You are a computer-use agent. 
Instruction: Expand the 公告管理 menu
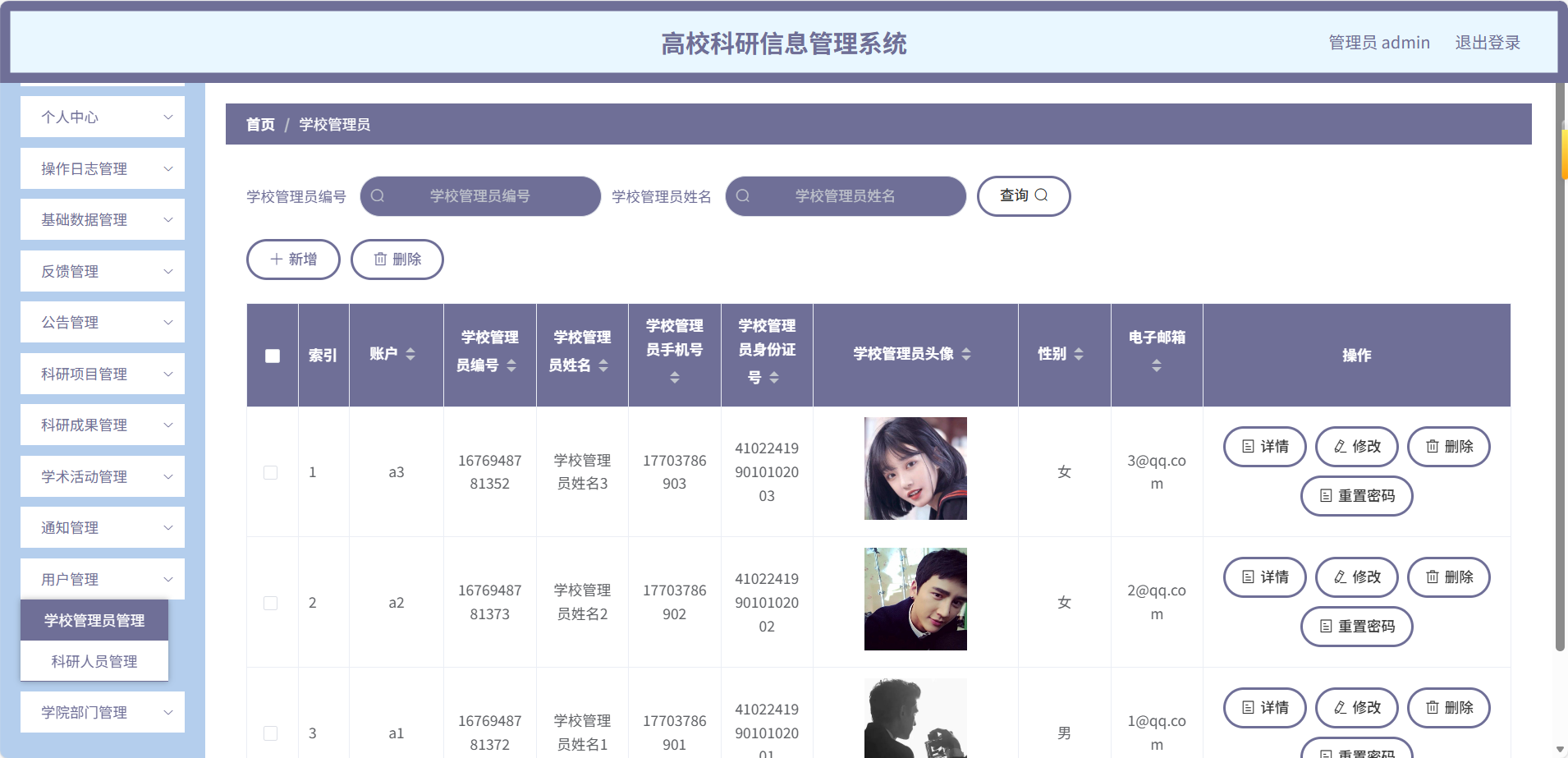pos(103,322)
